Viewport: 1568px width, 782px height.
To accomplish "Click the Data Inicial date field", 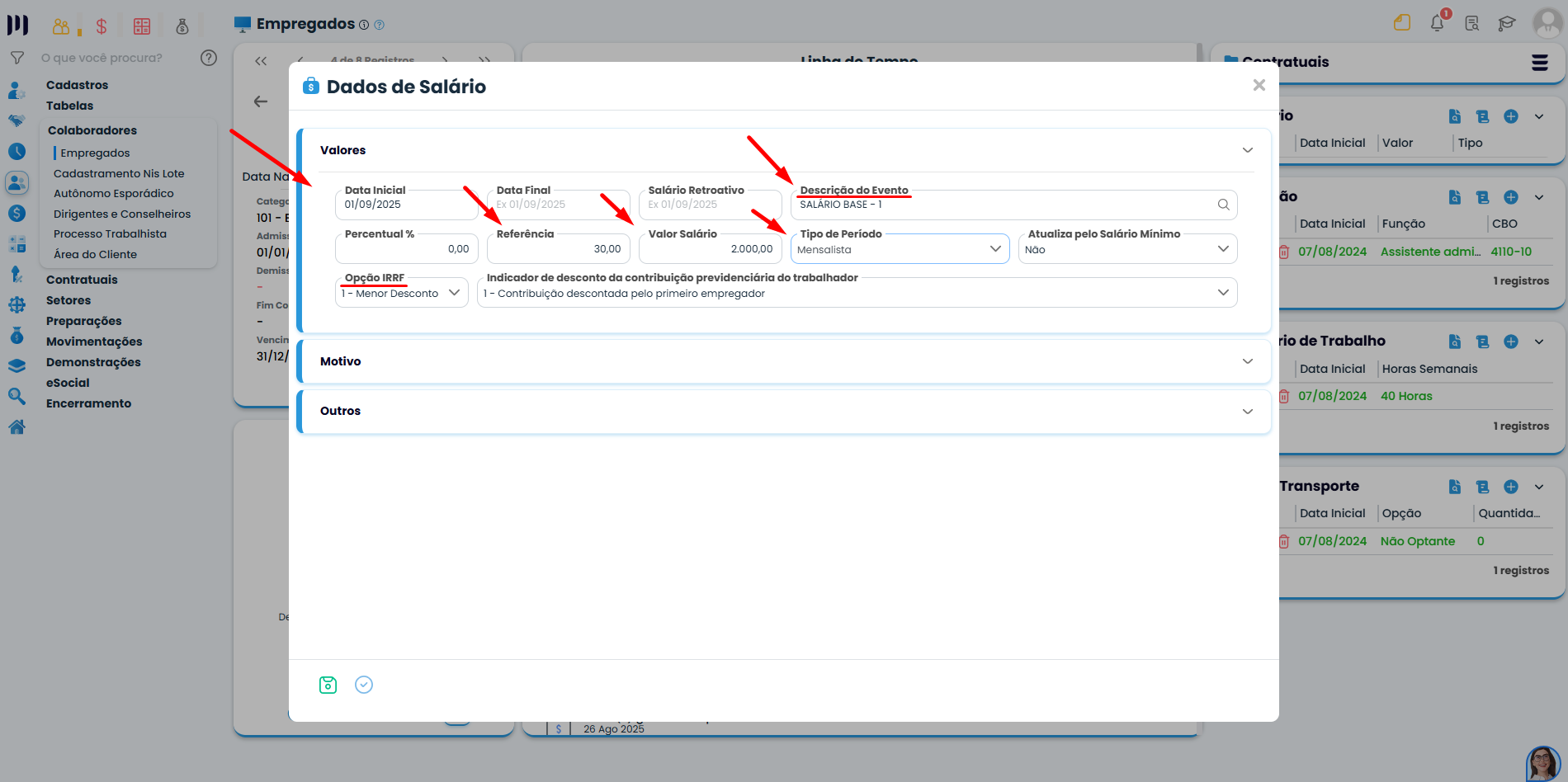I will pos(407,205).
